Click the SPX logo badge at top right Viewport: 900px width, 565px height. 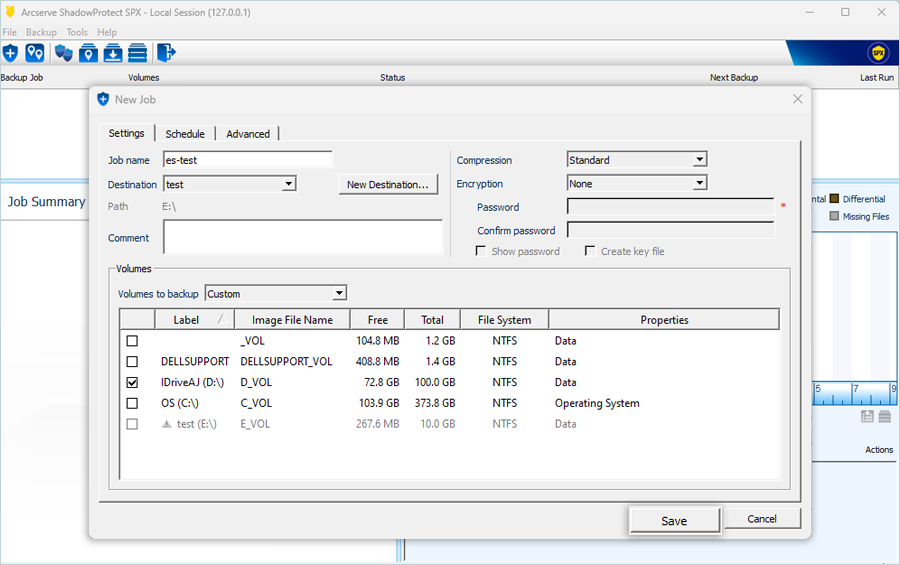(878, 53)
